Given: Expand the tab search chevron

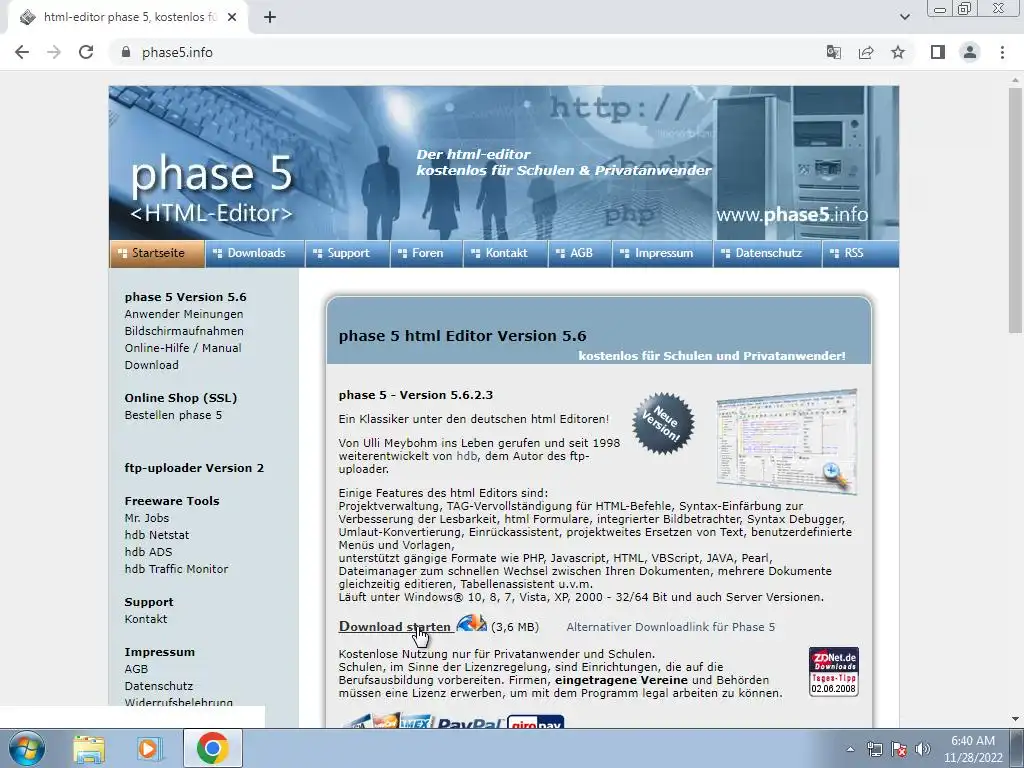Looking at the screenshot, I should click(x=904, y=17).
